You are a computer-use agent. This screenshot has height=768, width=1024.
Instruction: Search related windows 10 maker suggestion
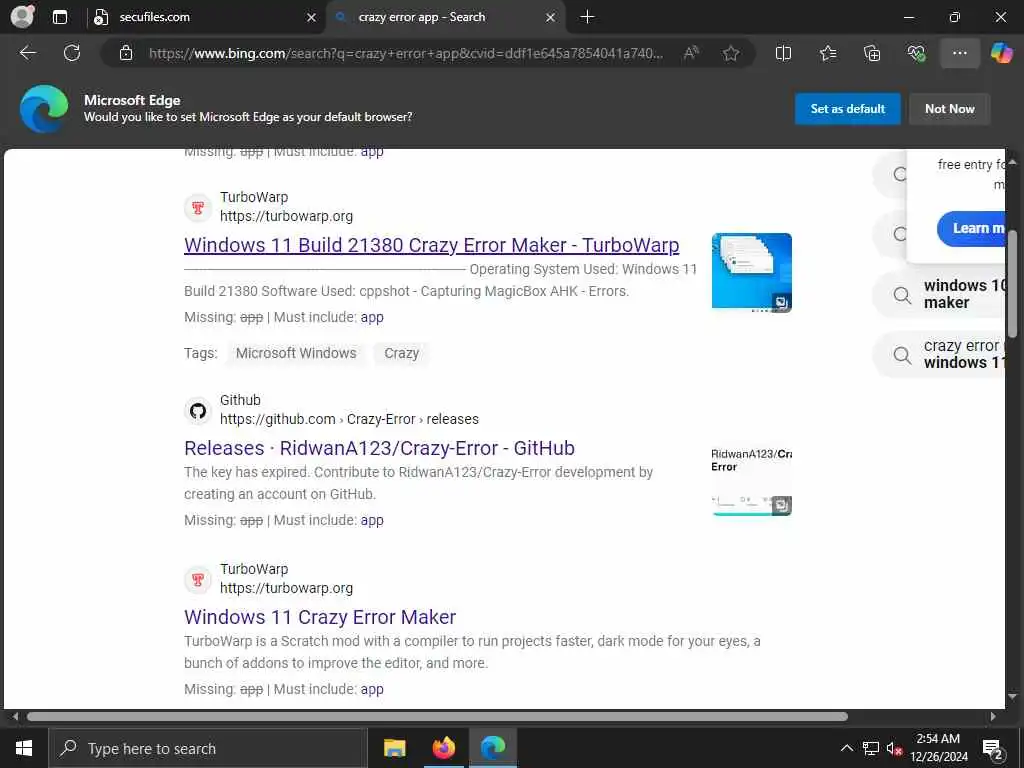[940, 295]
